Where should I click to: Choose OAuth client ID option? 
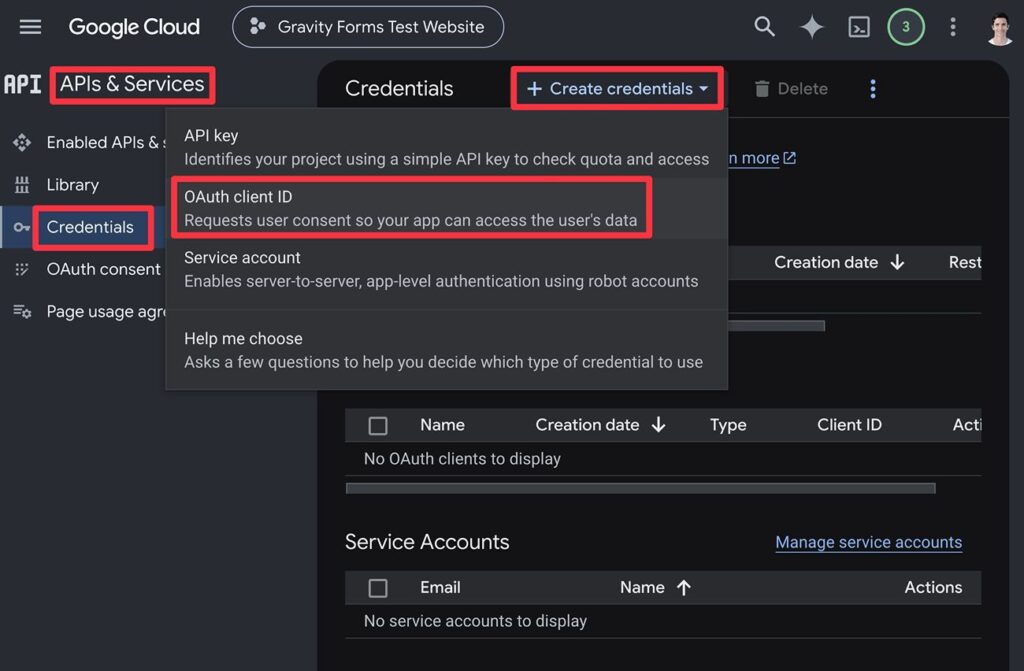pos(447,208)
